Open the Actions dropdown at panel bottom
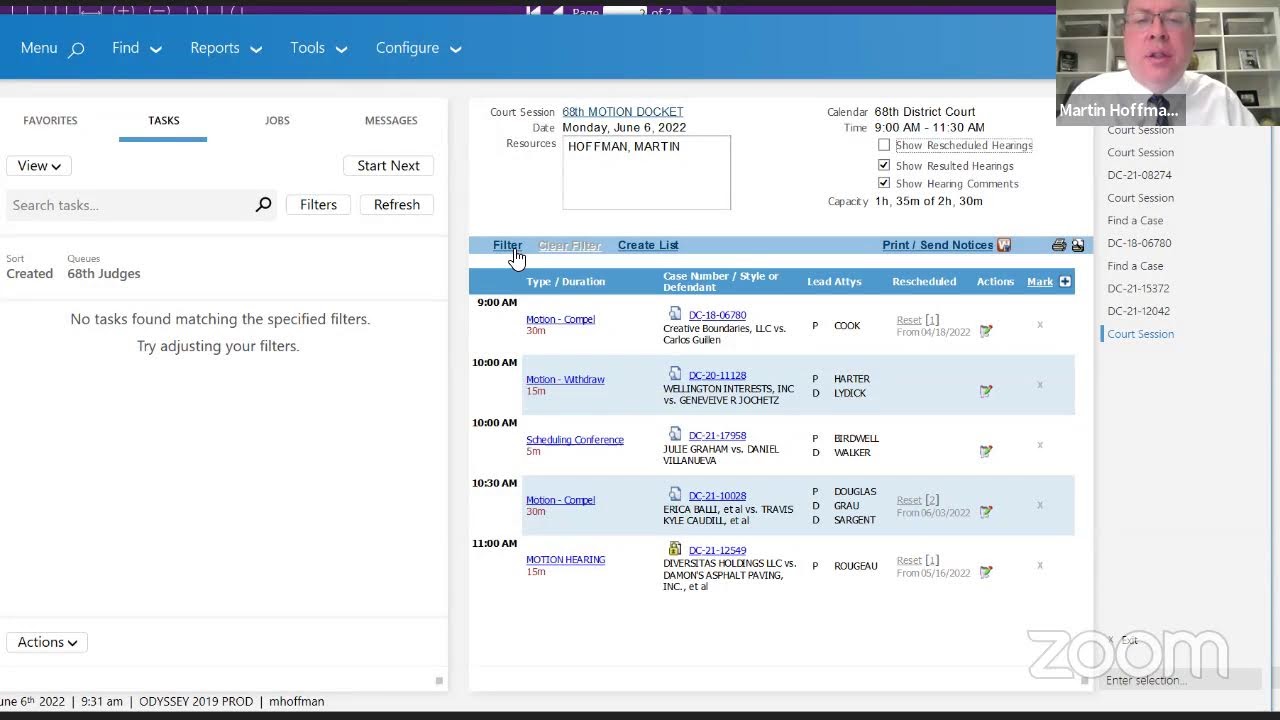 (x=47, y=642)
